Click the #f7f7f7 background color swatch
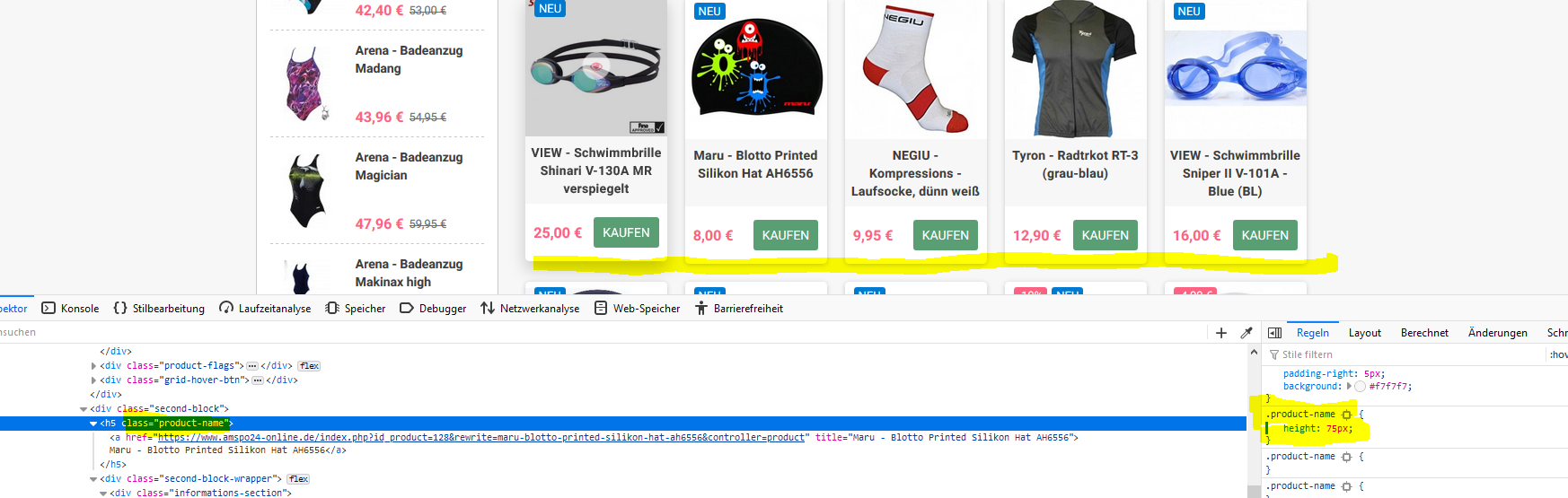1568x498 pixels. [x=1360, y=387]
